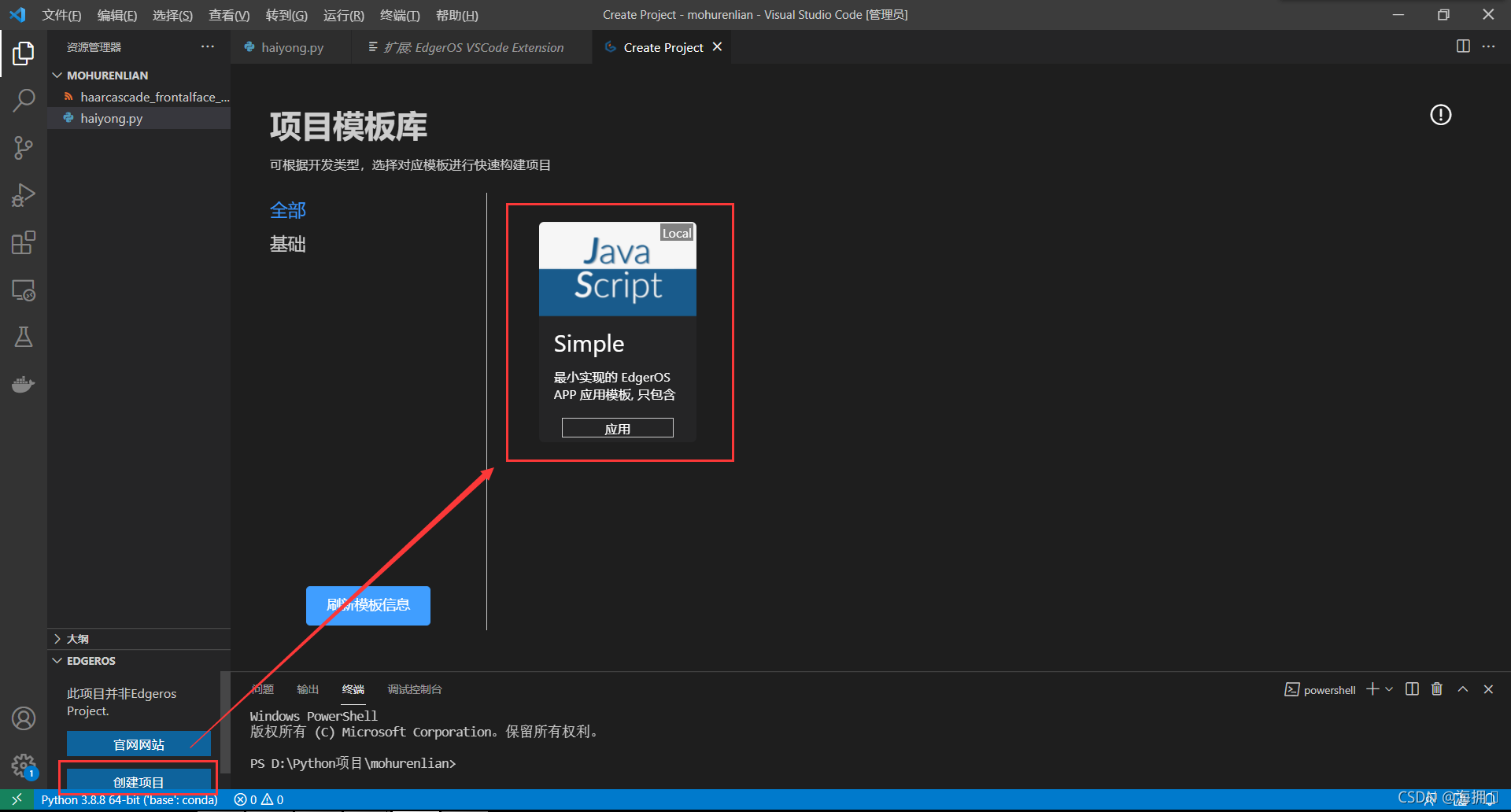
Task: Split the terminal pane
Action: 1411,688
